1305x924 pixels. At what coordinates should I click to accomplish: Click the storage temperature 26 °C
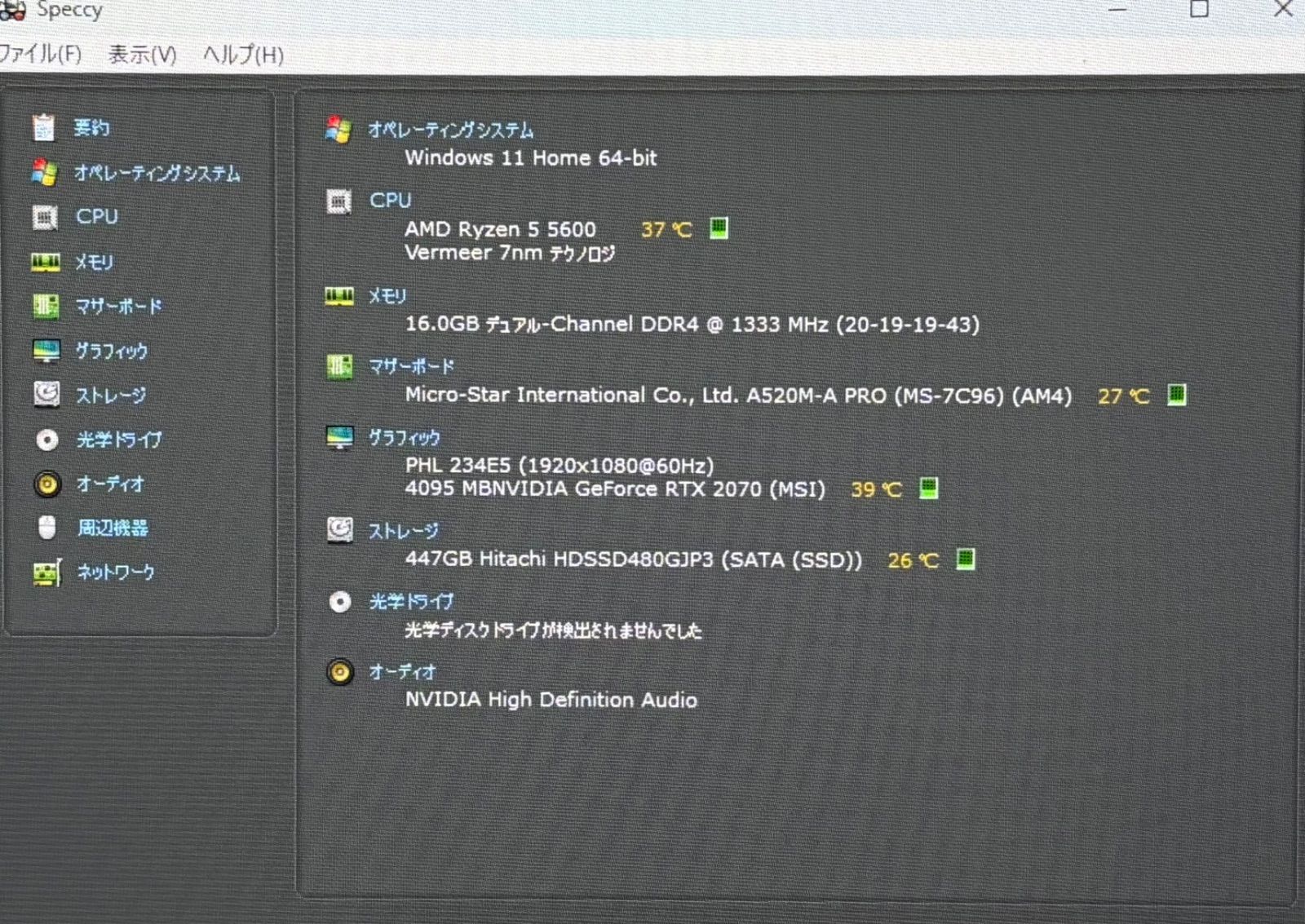913,560
